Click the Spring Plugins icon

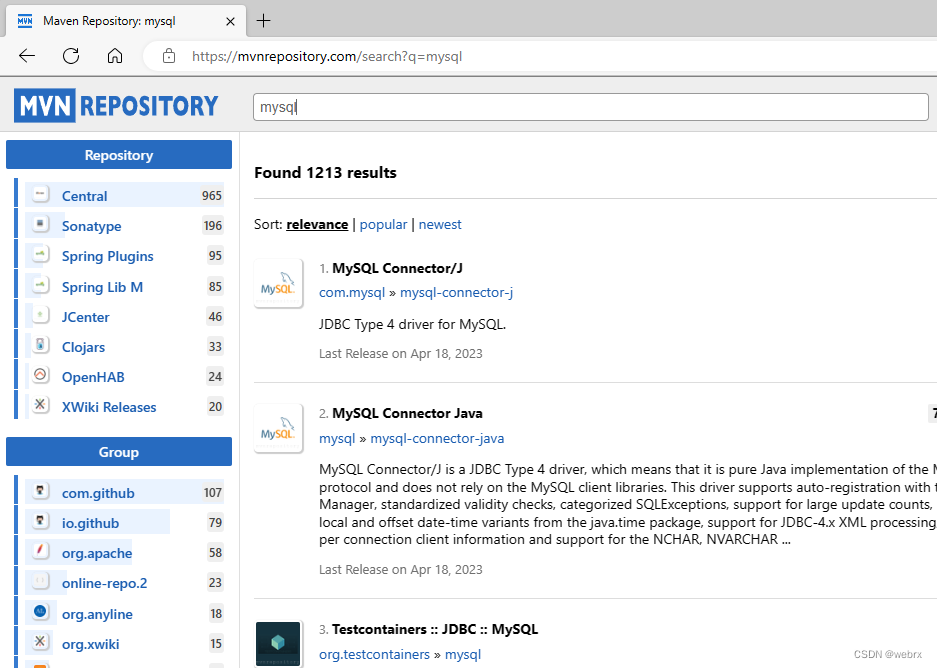pos(40,255)
